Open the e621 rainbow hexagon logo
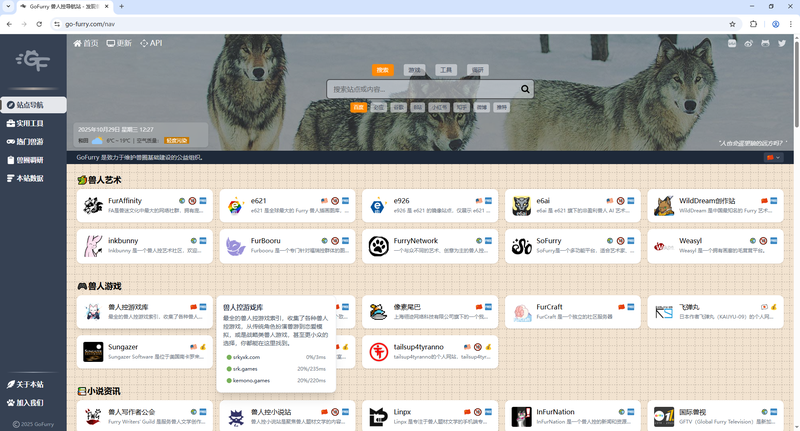This screenshot has height=431, width=800. pos(236,206)
